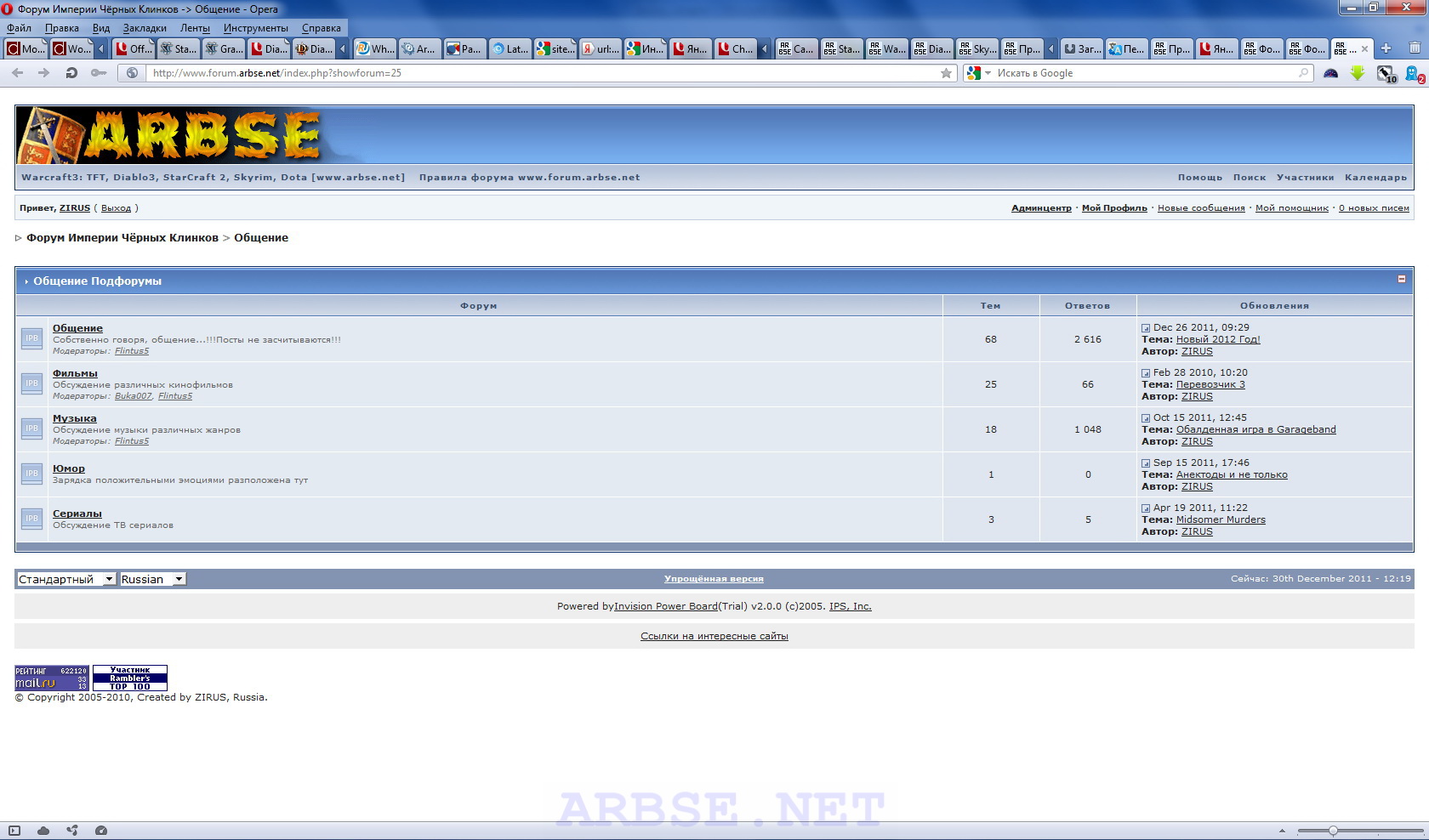The width and height of the screenshot is (1429, 840).
Task: Open the Инструменты menu
Action: point(256,28)
